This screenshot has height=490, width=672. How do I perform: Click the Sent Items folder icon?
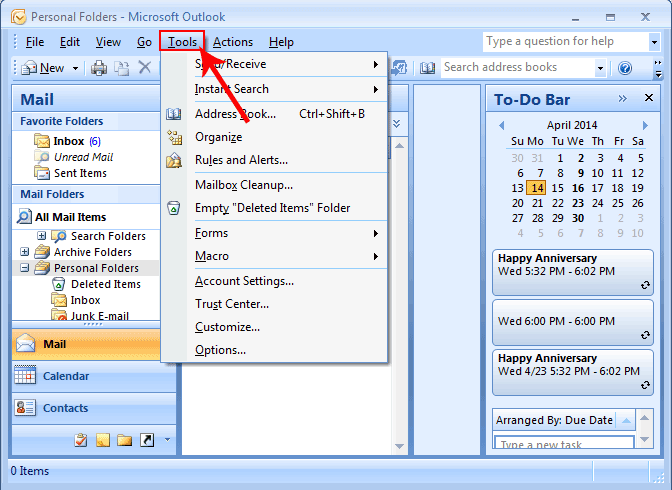42,173
